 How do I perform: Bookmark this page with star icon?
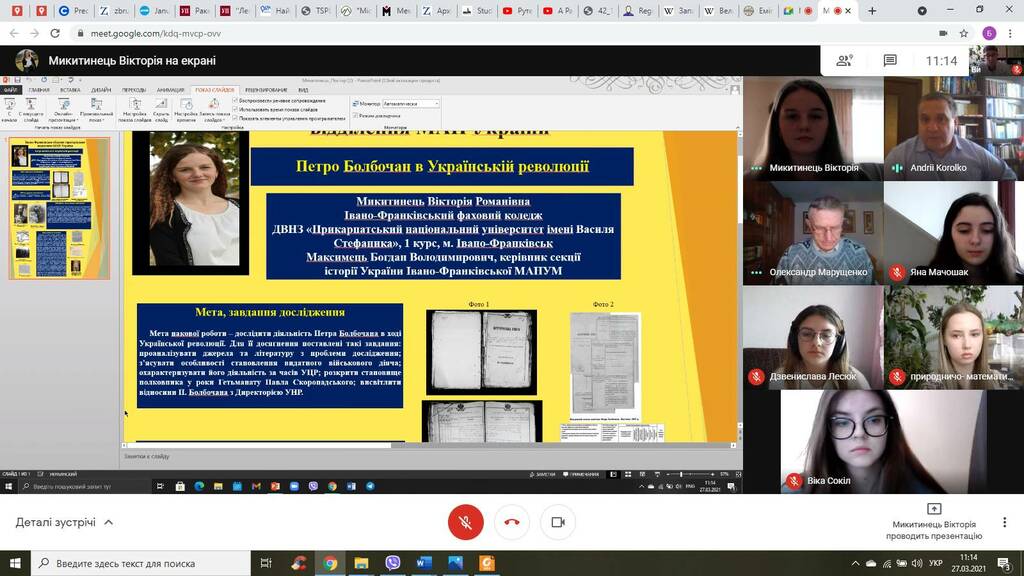pos(964,33)
